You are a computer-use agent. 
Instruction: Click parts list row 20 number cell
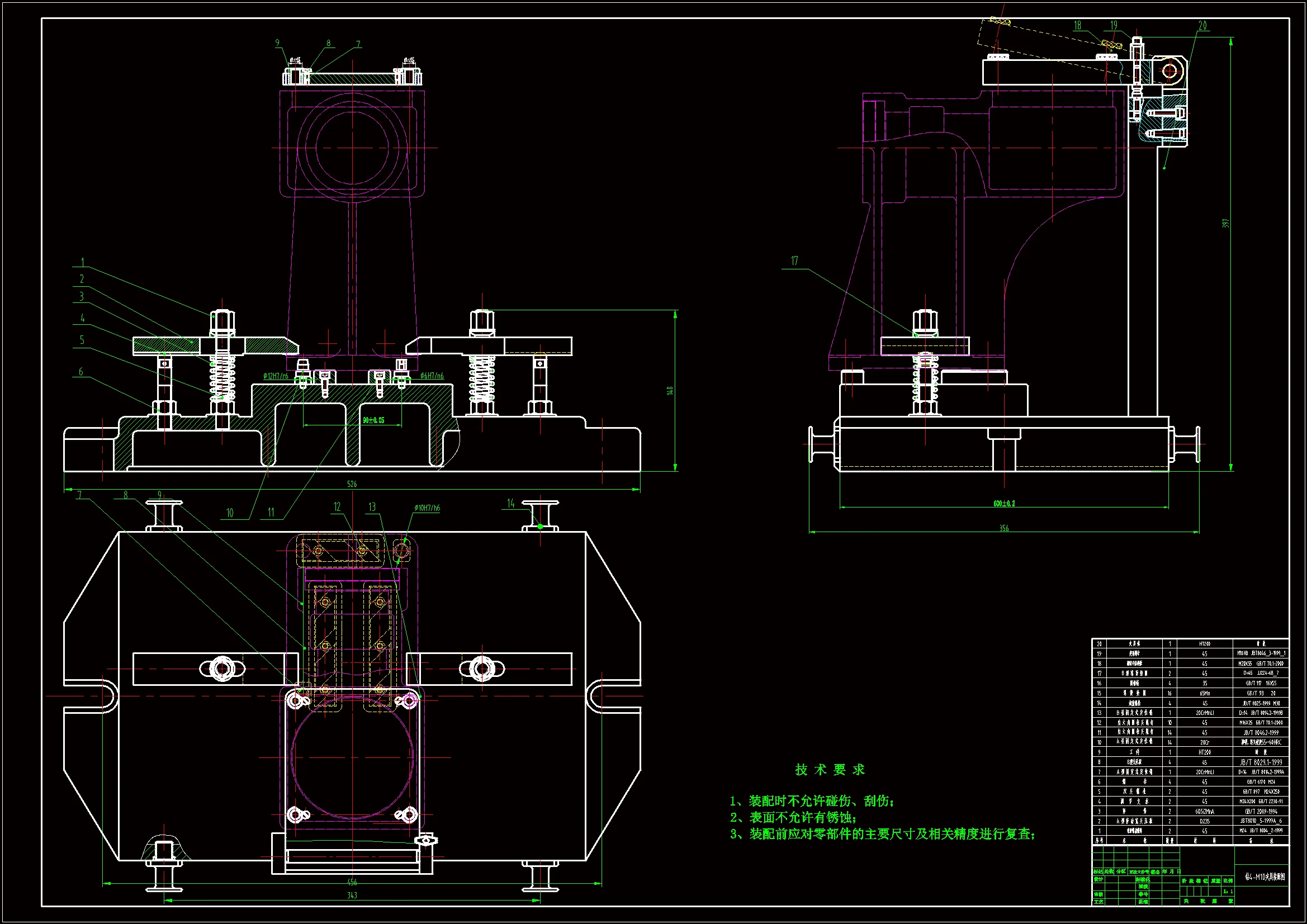1099,644
